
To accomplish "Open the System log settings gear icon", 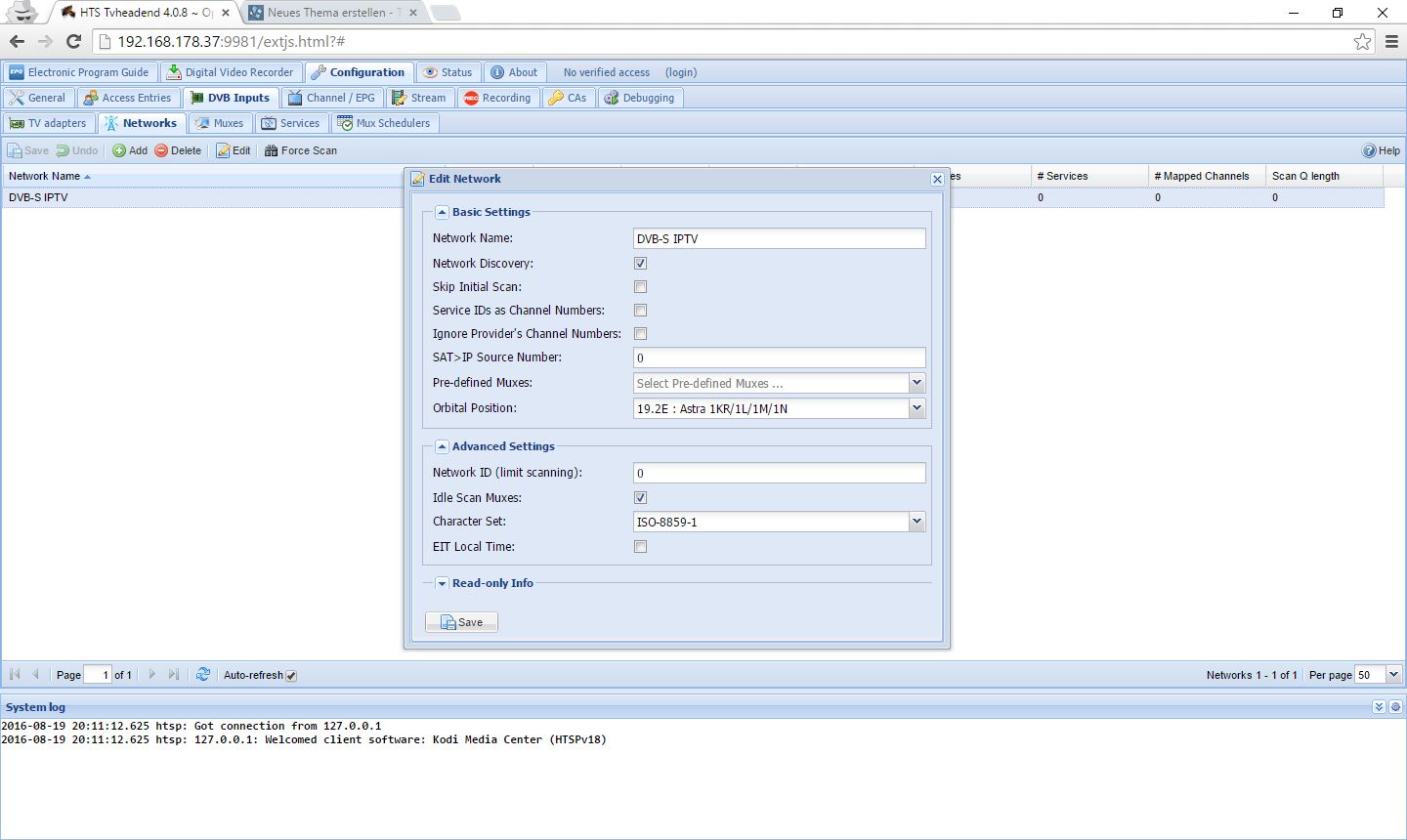I will [1395, 707].
